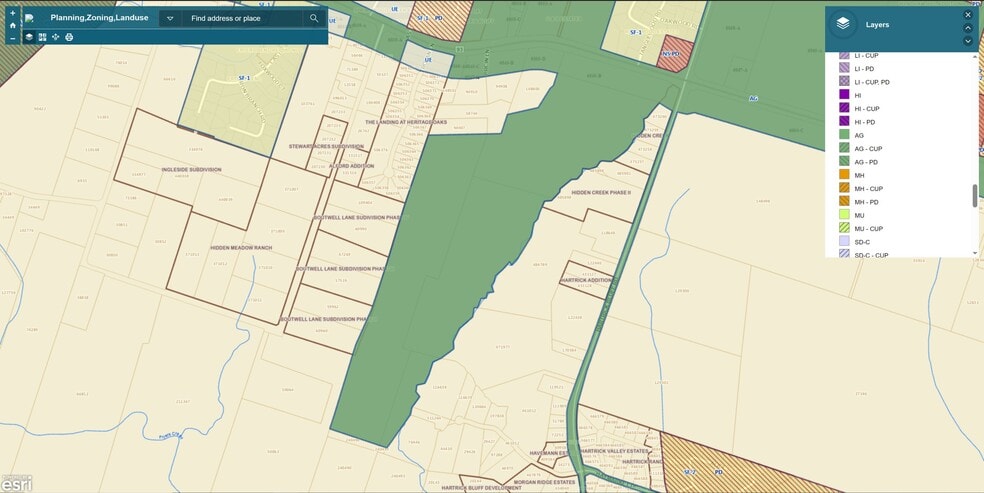
Task: Collapse the Layers panel with the up chevron
Action: [x=968, y=28]
